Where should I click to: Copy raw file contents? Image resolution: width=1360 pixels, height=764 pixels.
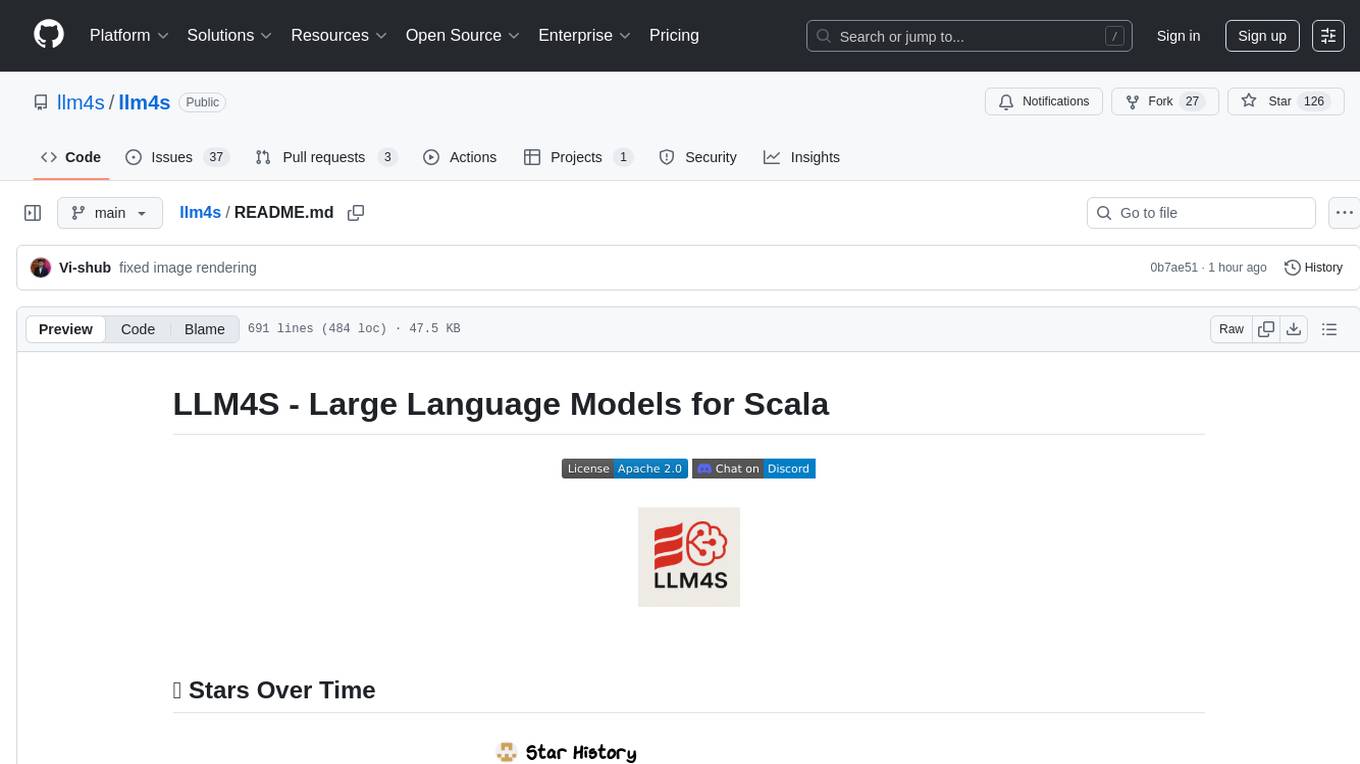coord(1266,329)
